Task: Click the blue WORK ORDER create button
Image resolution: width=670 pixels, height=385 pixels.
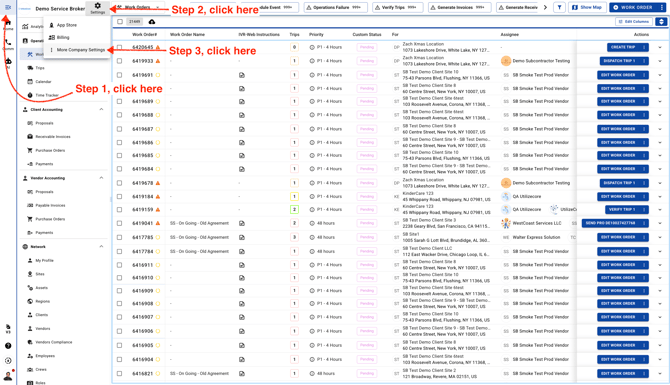Action: [x=633, y=7]
